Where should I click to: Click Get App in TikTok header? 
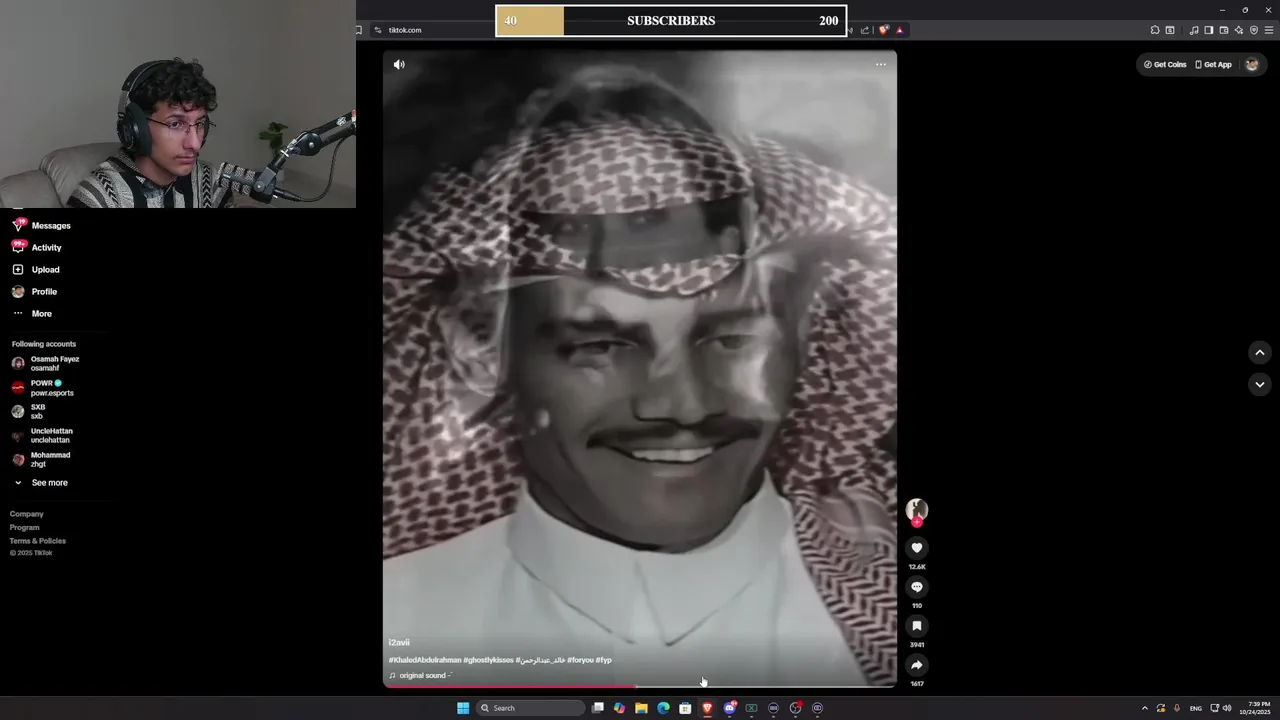(x=1213, y=64)
